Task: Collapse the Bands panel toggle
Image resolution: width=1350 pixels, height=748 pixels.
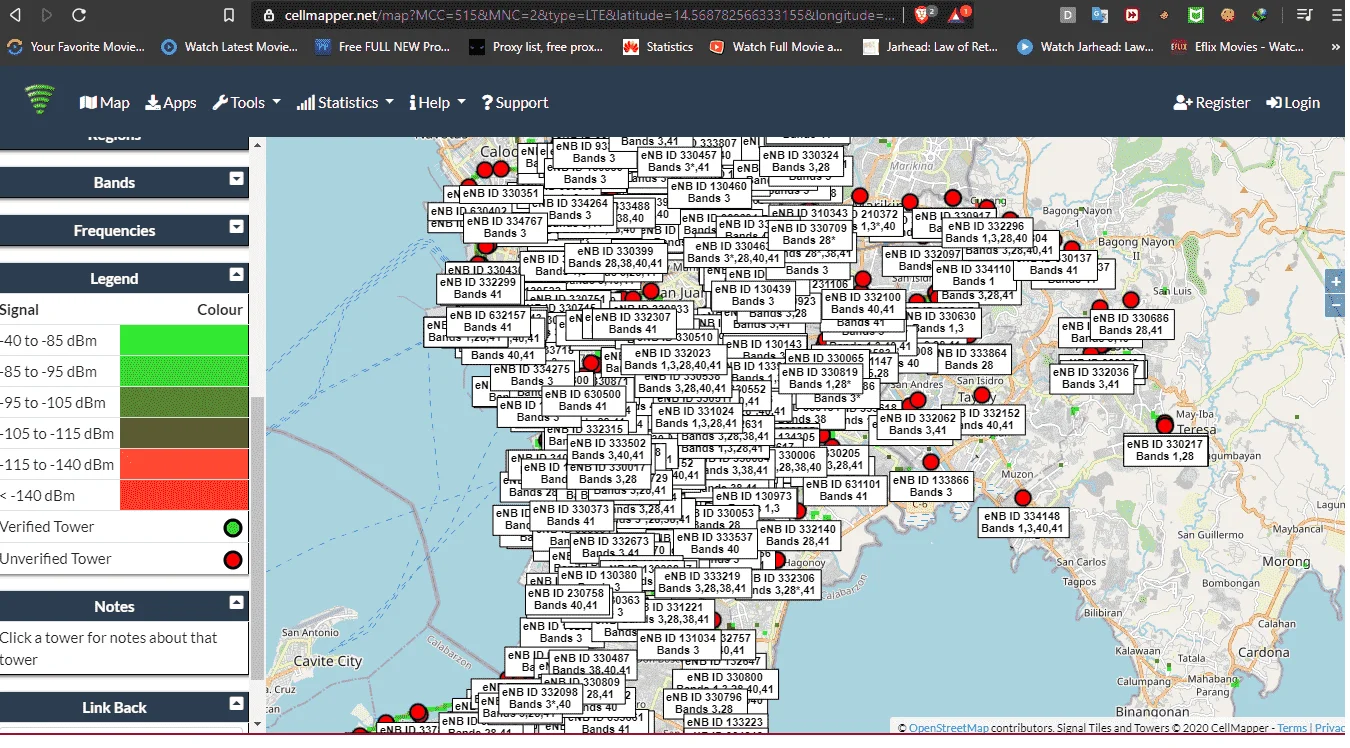Action: tap(236, 179)
